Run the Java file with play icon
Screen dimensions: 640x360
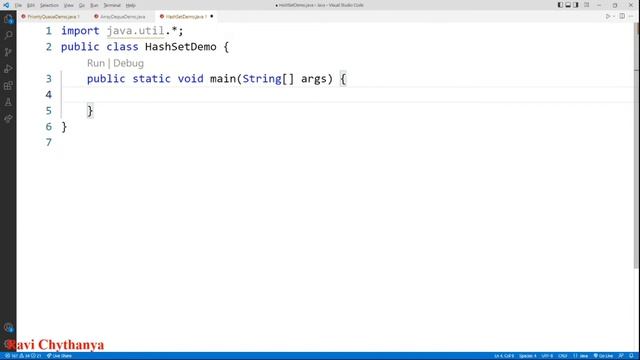(x=608, y=16)
